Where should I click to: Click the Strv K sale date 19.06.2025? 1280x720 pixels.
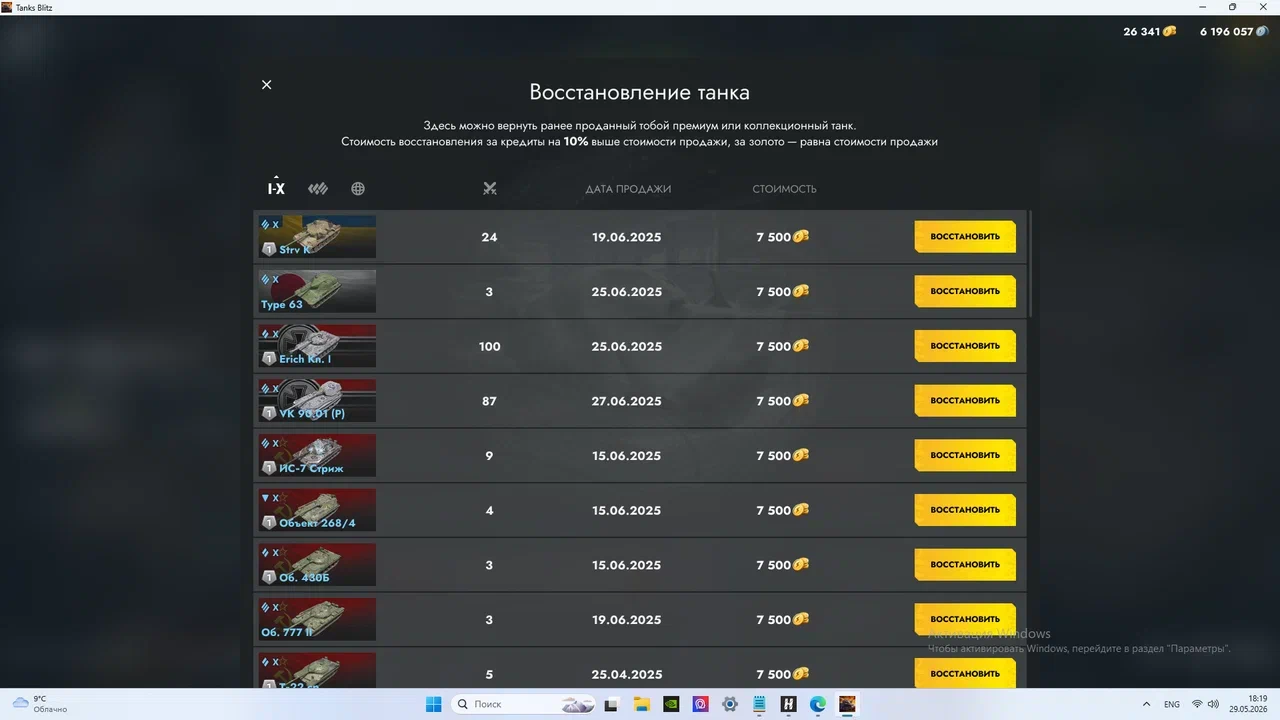(x=627, y=237)
